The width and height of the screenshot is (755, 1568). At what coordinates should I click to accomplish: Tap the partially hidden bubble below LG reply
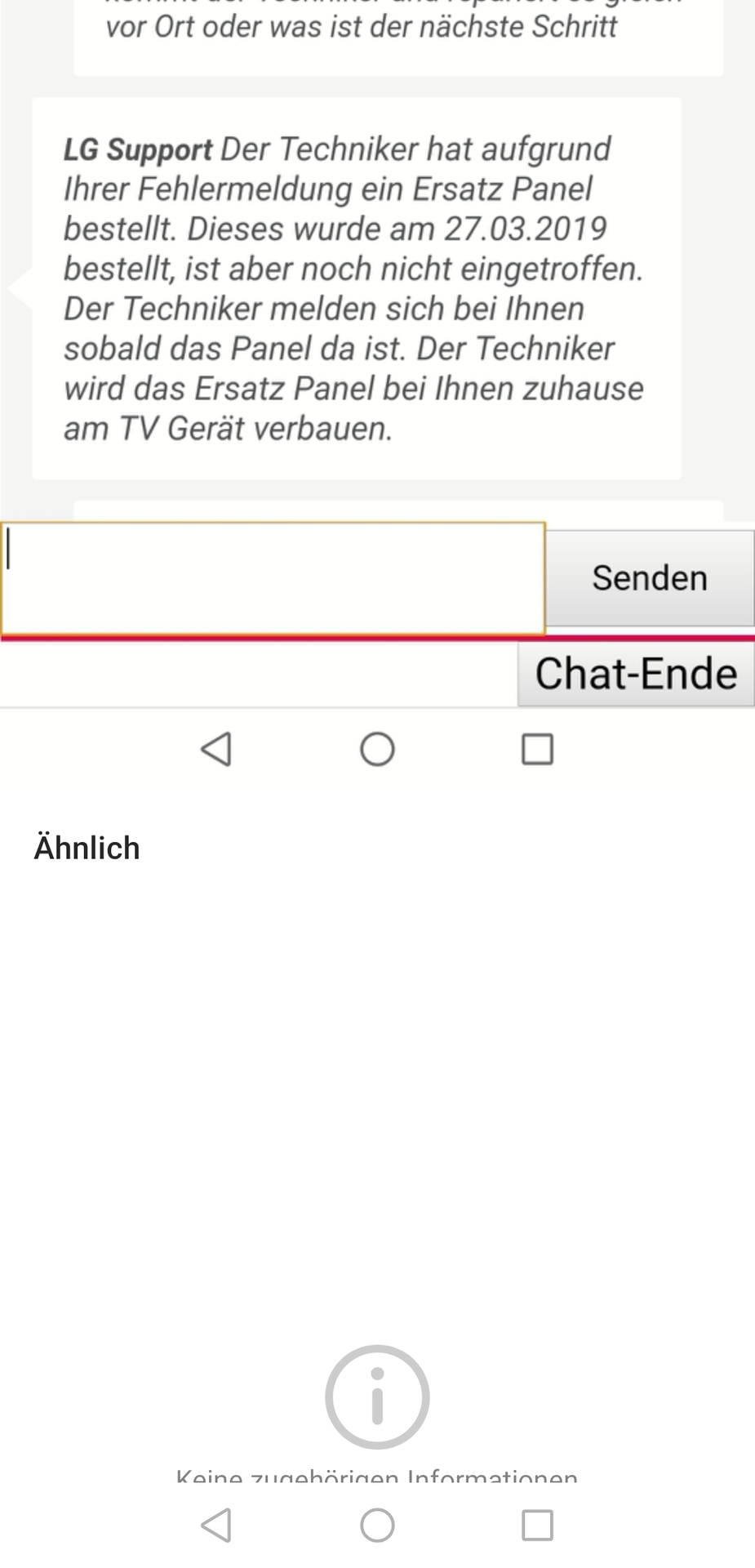[x=398, y=510]
